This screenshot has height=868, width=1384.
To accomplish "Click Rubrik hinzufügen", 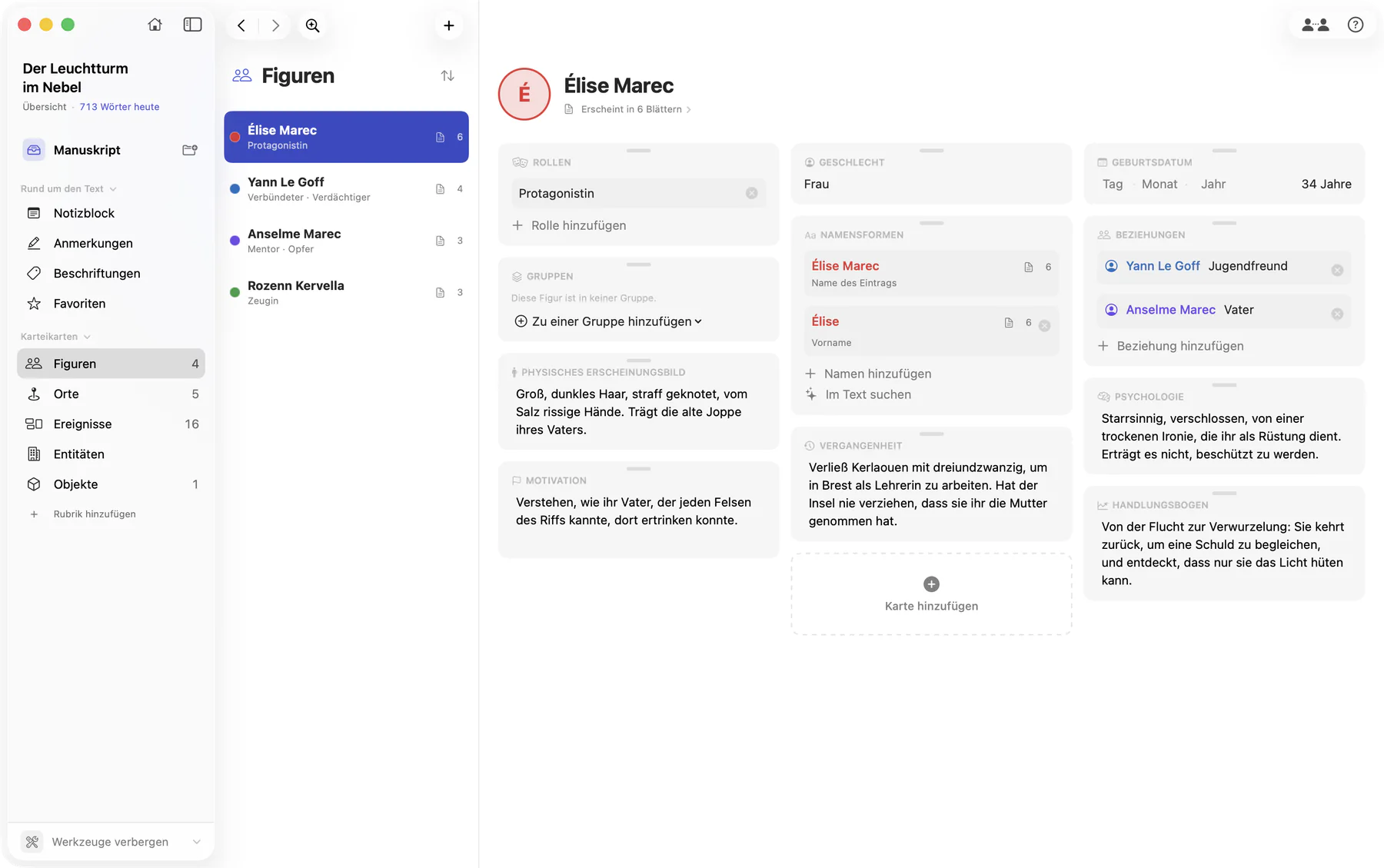I will 83,514.
